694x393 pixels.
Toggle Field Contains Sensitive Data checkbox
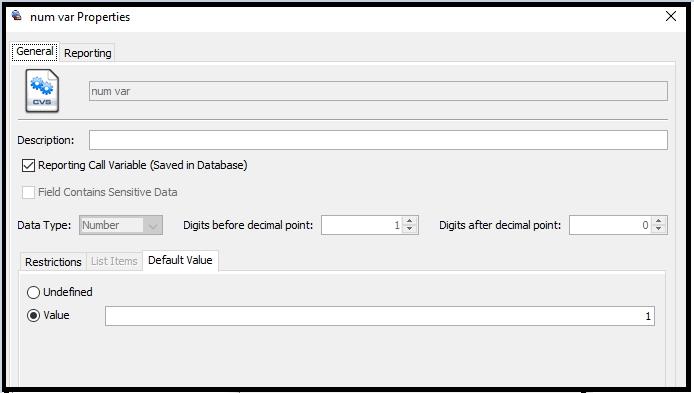[x=28, y=193]
